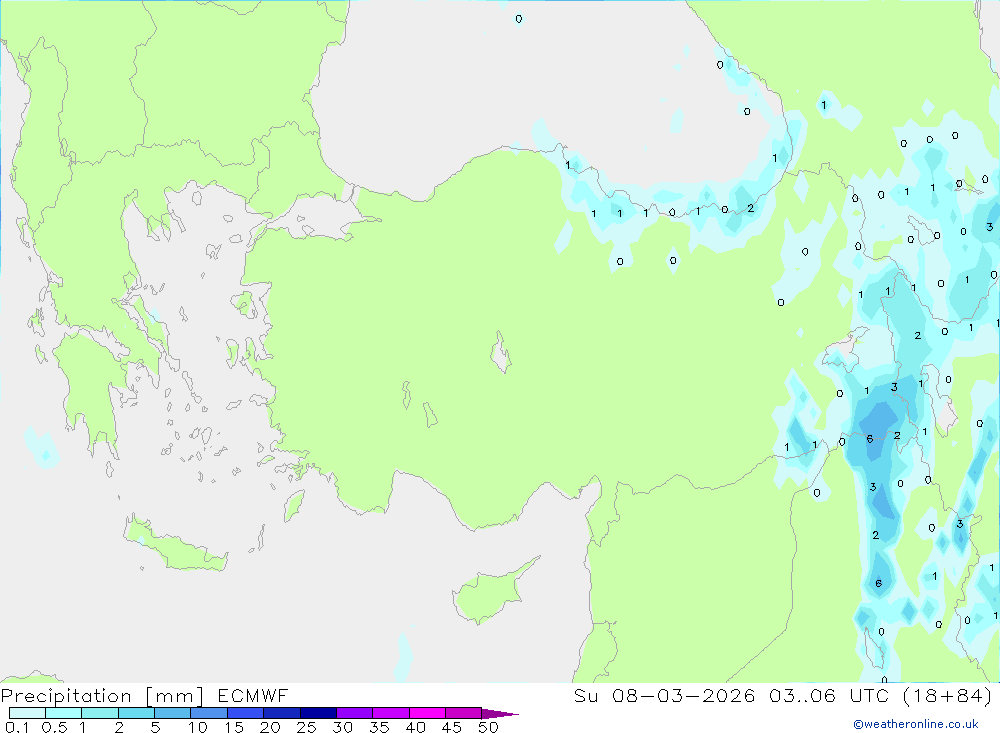Click the '35' legend scale label
This screenshot has width=1000, height=733.
click(x=379, y=727)
